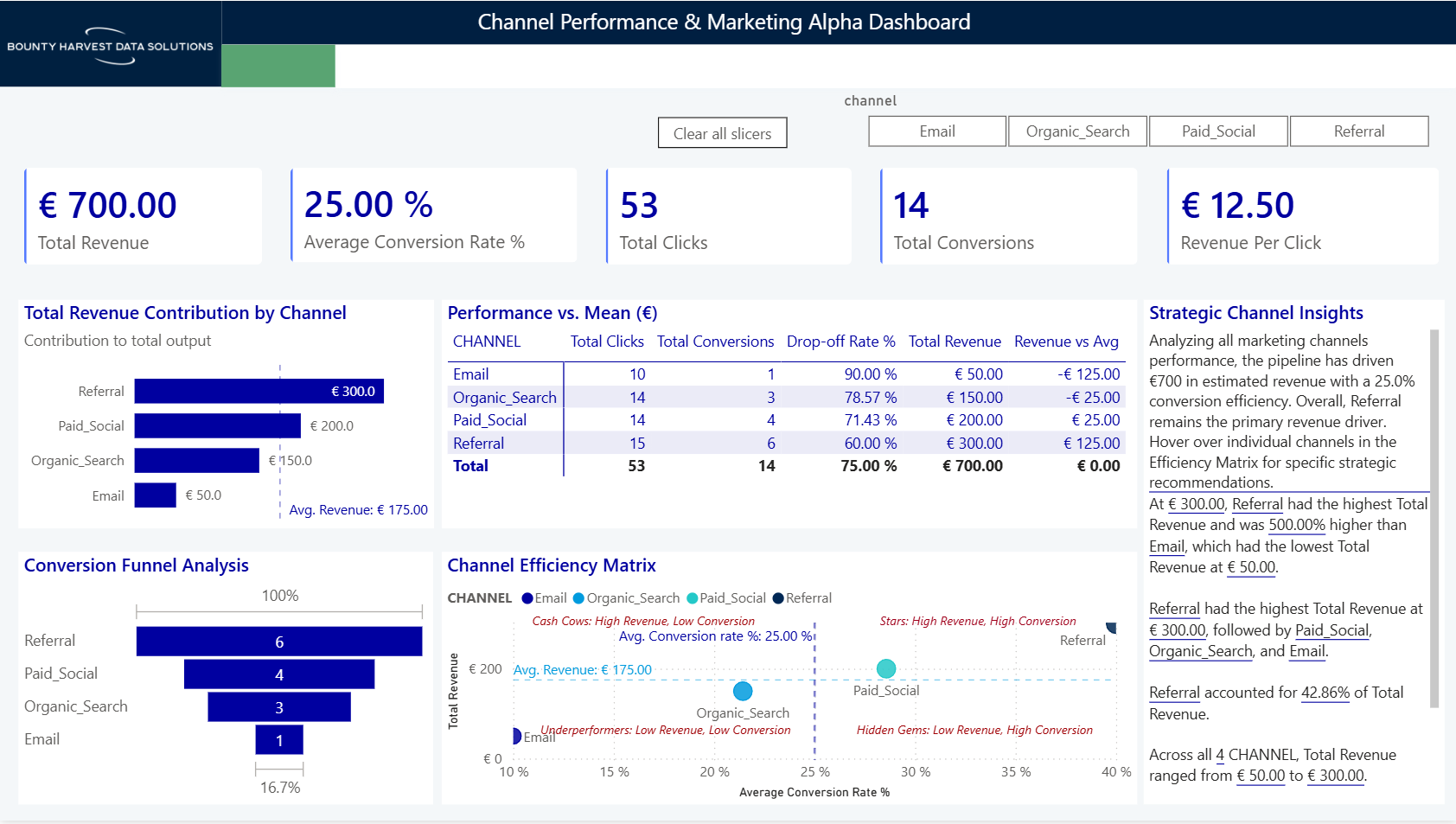Sort table by Total Revenue header

pyautogui.click(x=955, y=342)
